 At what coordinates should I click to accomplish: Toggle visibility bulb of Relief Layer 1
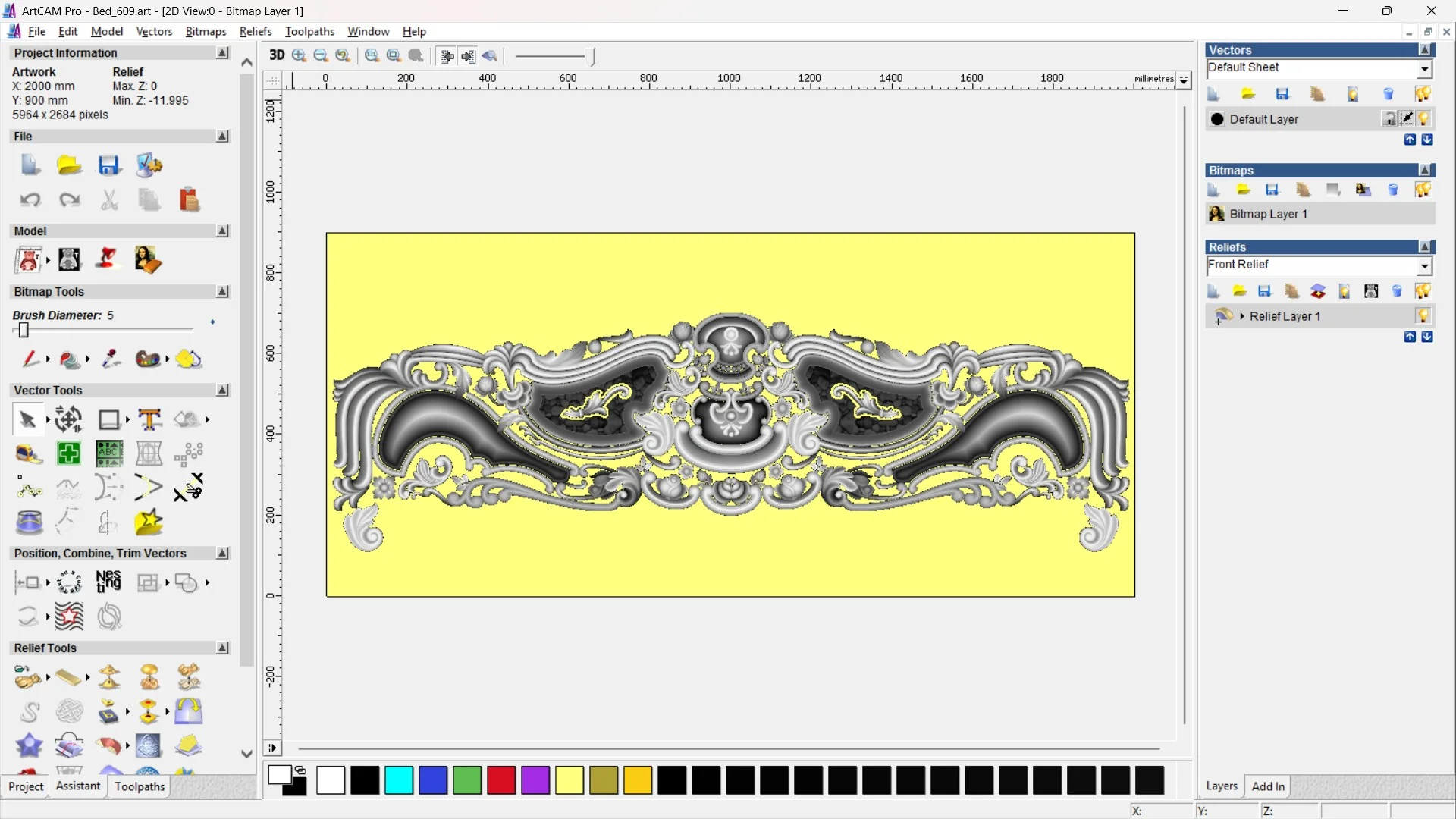coord(1423,316)
